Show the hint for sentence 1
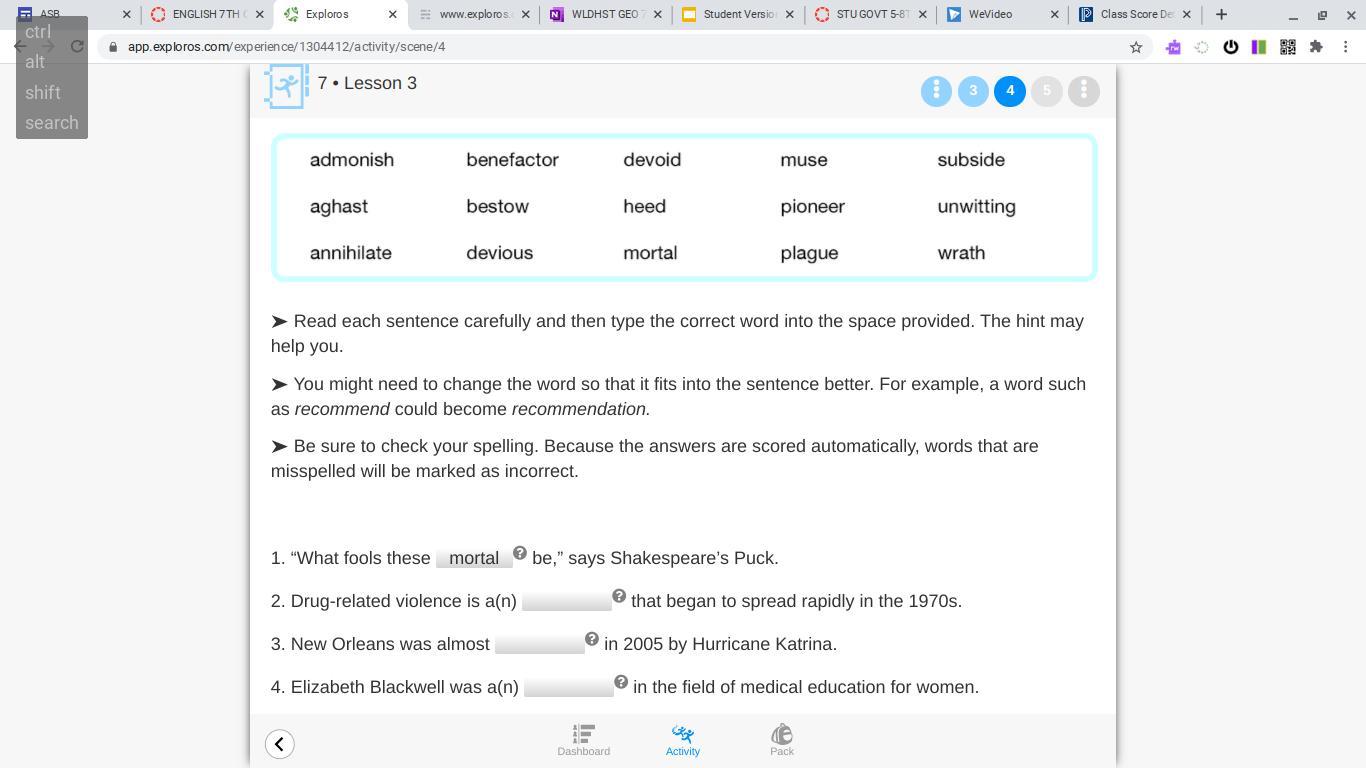The image size is (1366, 768). 520,553
